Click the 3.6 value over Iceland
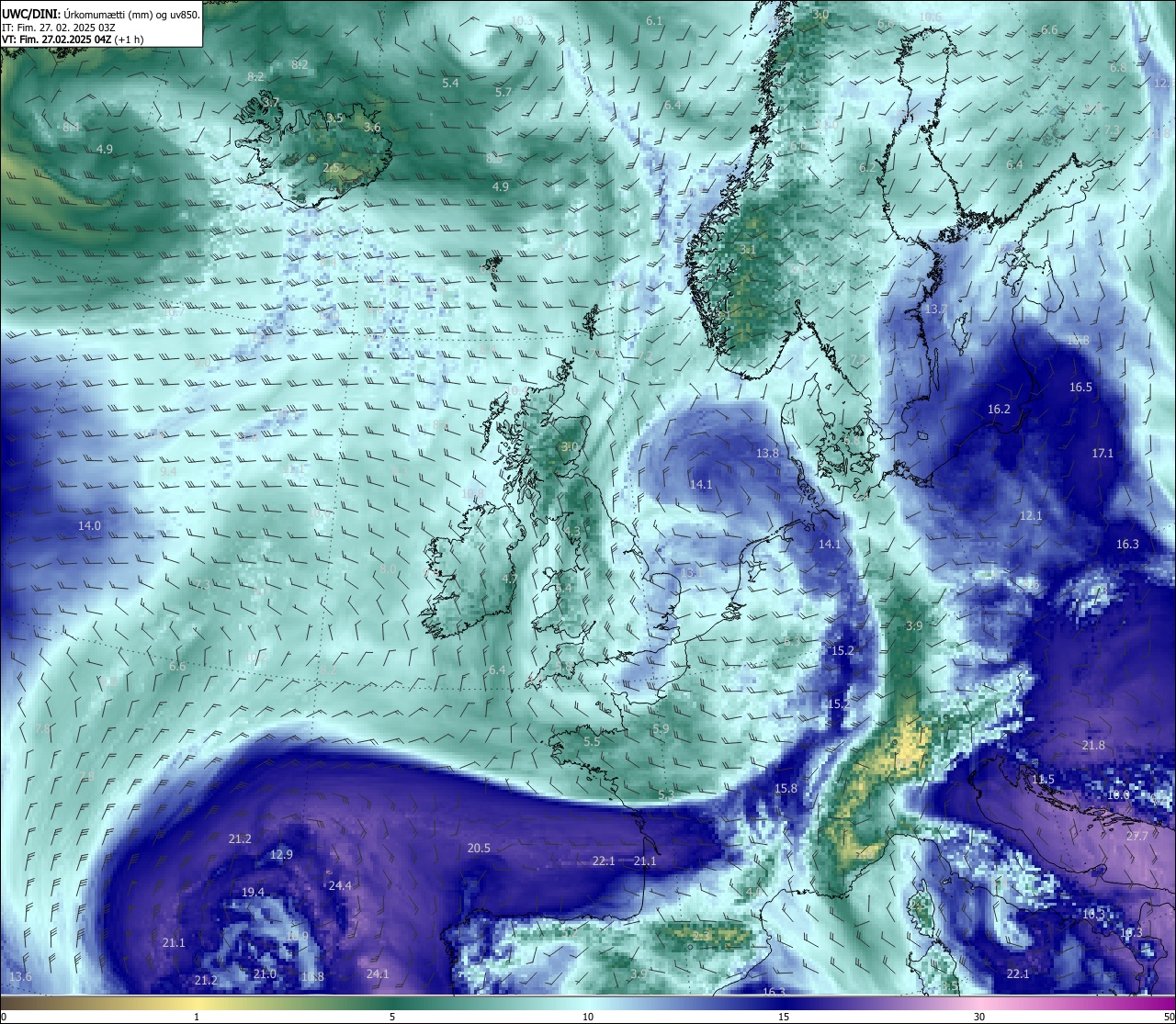 click(372, 128)
